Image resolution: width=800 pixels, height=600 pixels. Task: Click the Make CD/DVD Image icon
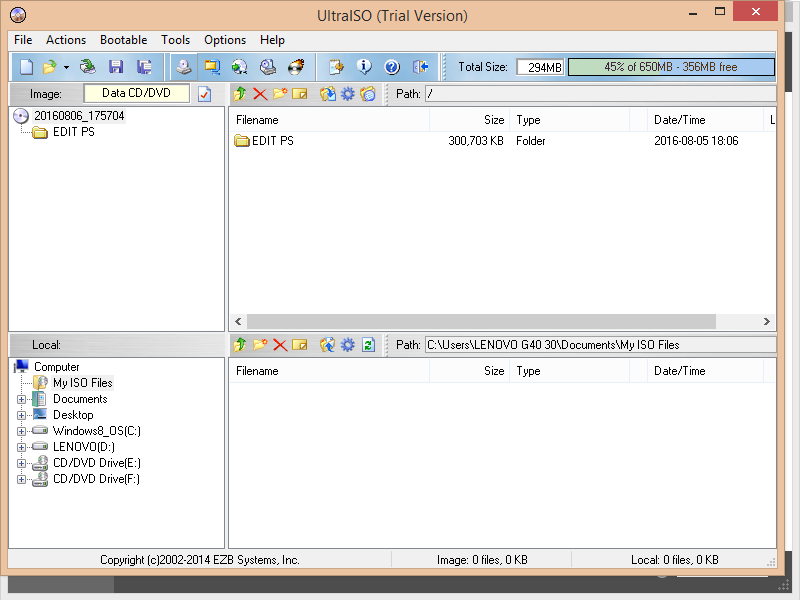click(x=184, y=67)
